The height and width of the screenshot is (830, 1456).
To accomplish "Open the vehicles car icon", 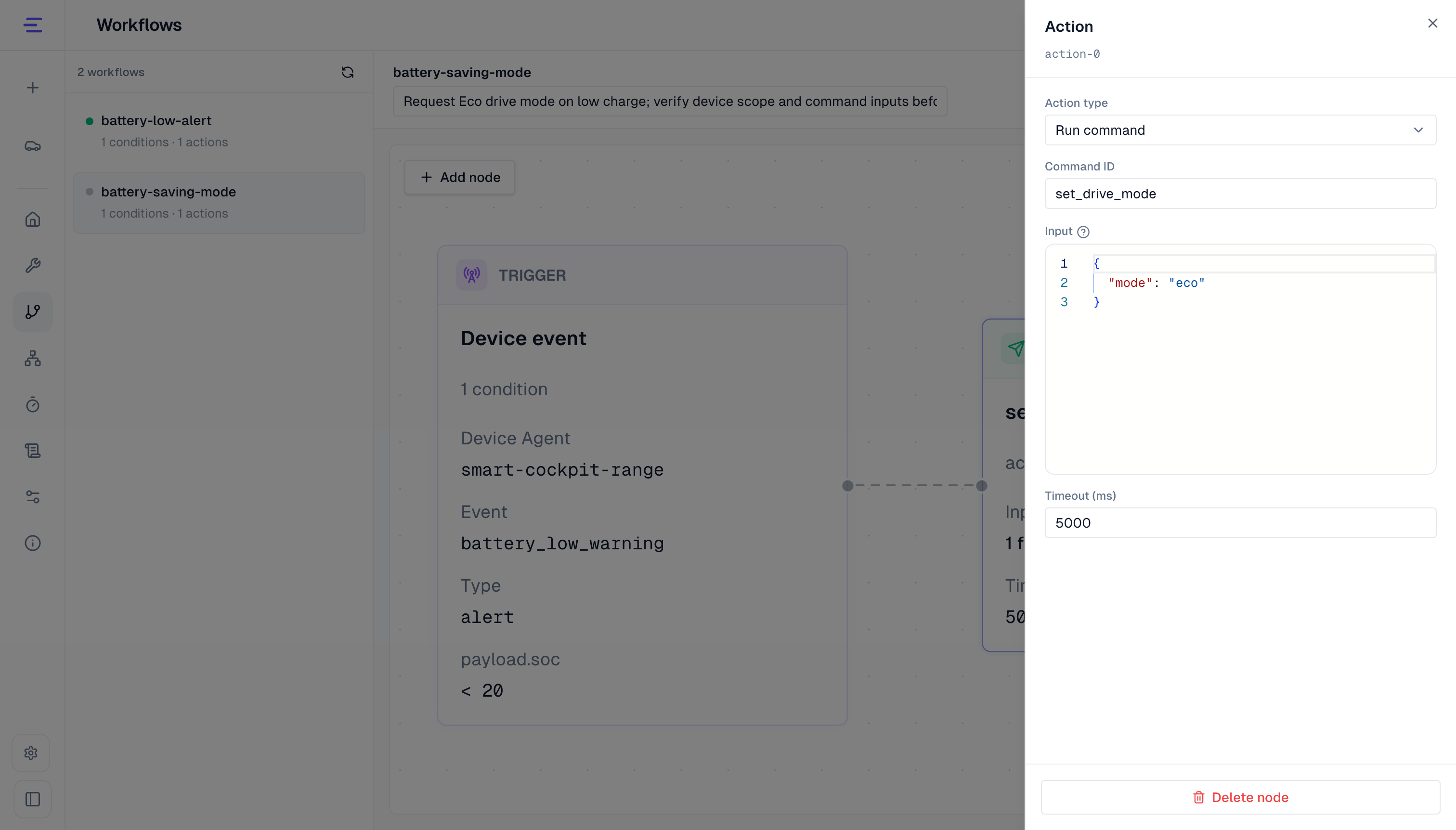I will coord(32,146).
